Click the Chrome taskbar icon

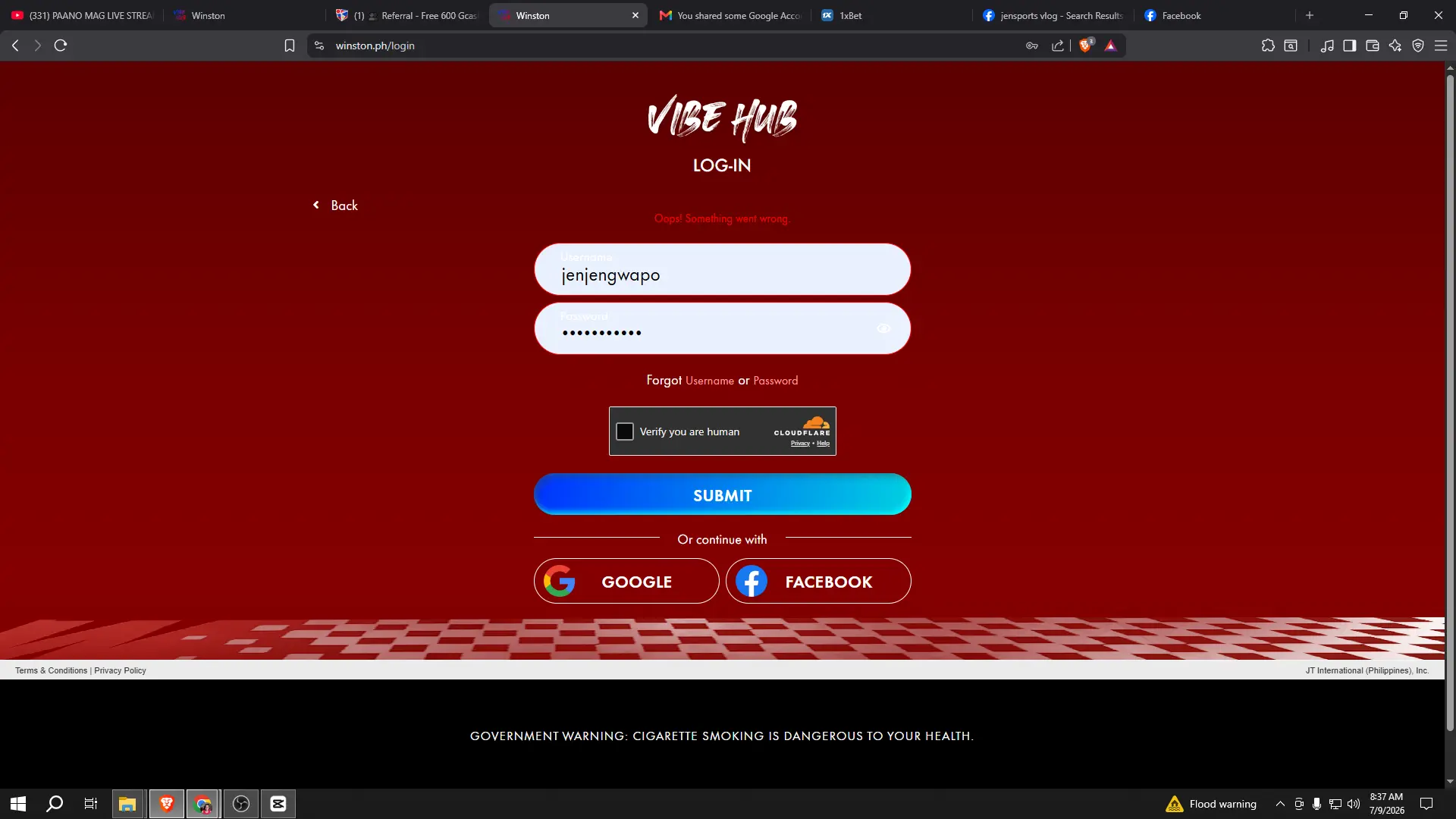pos(202,804)
